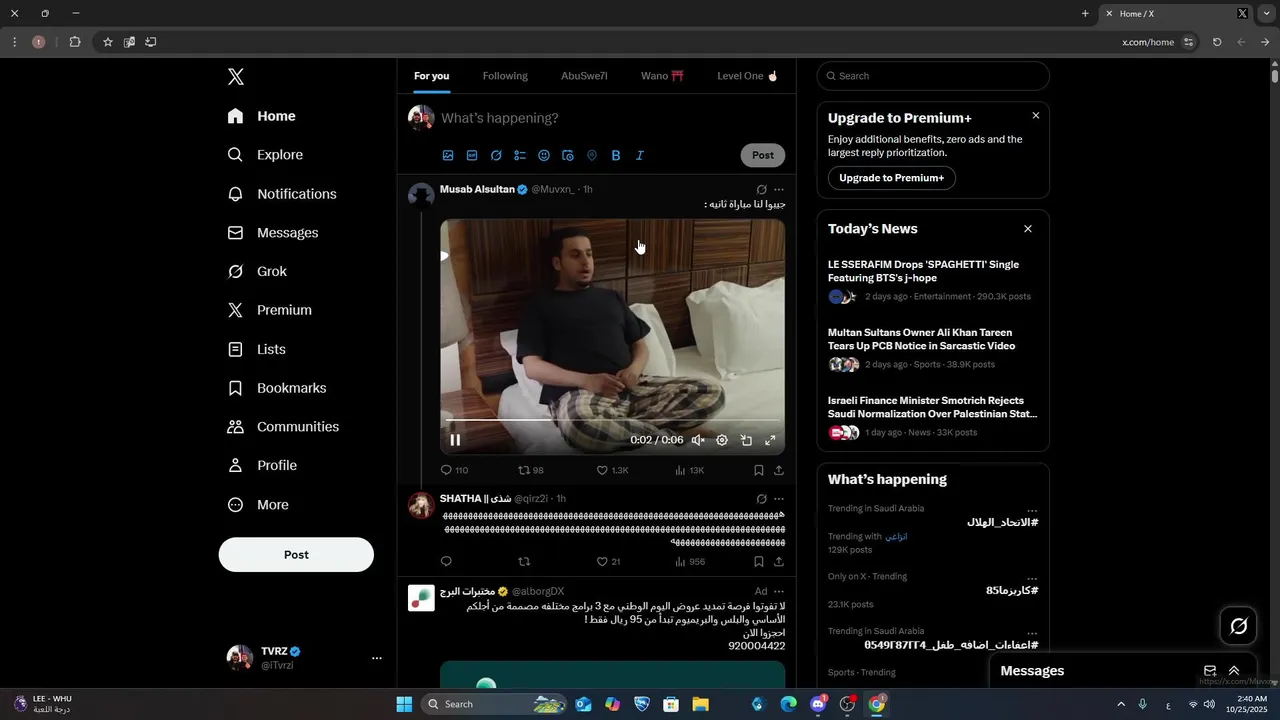Reply to Musab Alsultan post with 110 replies
1280x720 pixels.
(454, 470)
